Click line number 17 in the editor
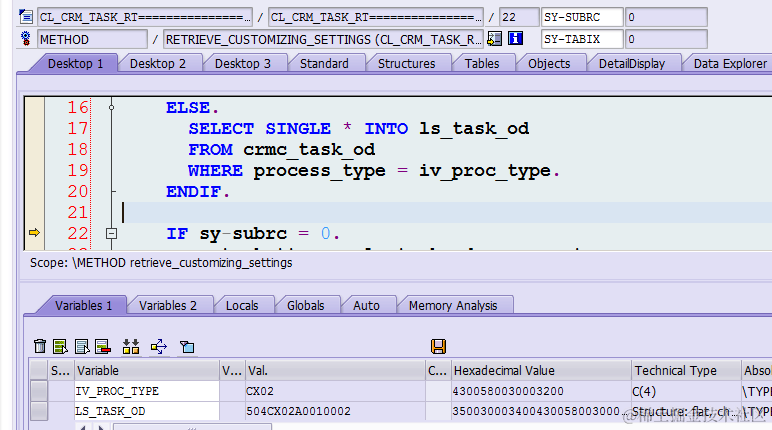This screenshot has height=430, width=772. click(78, 129)
